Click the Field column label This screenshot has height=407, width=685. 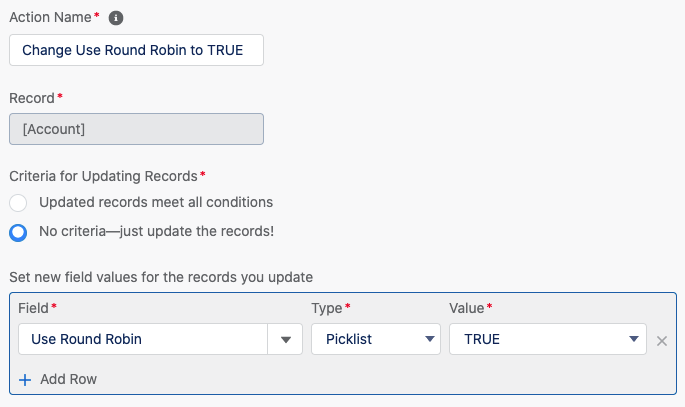33,308
